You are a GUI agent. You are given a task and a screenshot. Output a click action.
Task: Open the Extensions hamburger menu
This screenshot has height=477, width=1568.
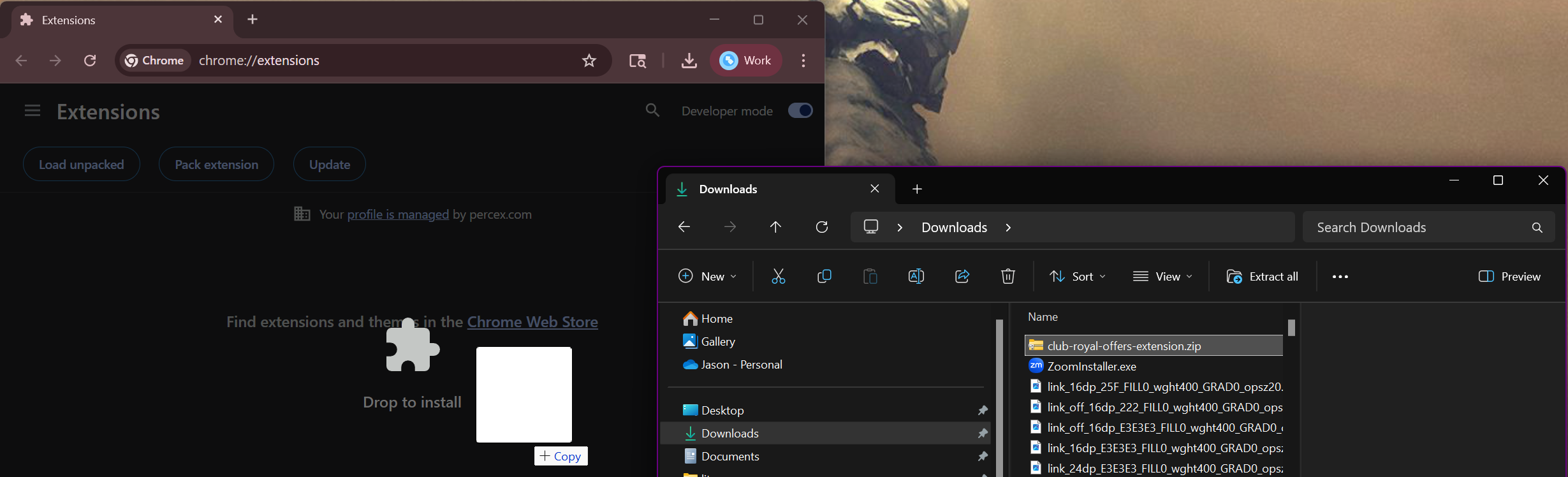(33, 111)
